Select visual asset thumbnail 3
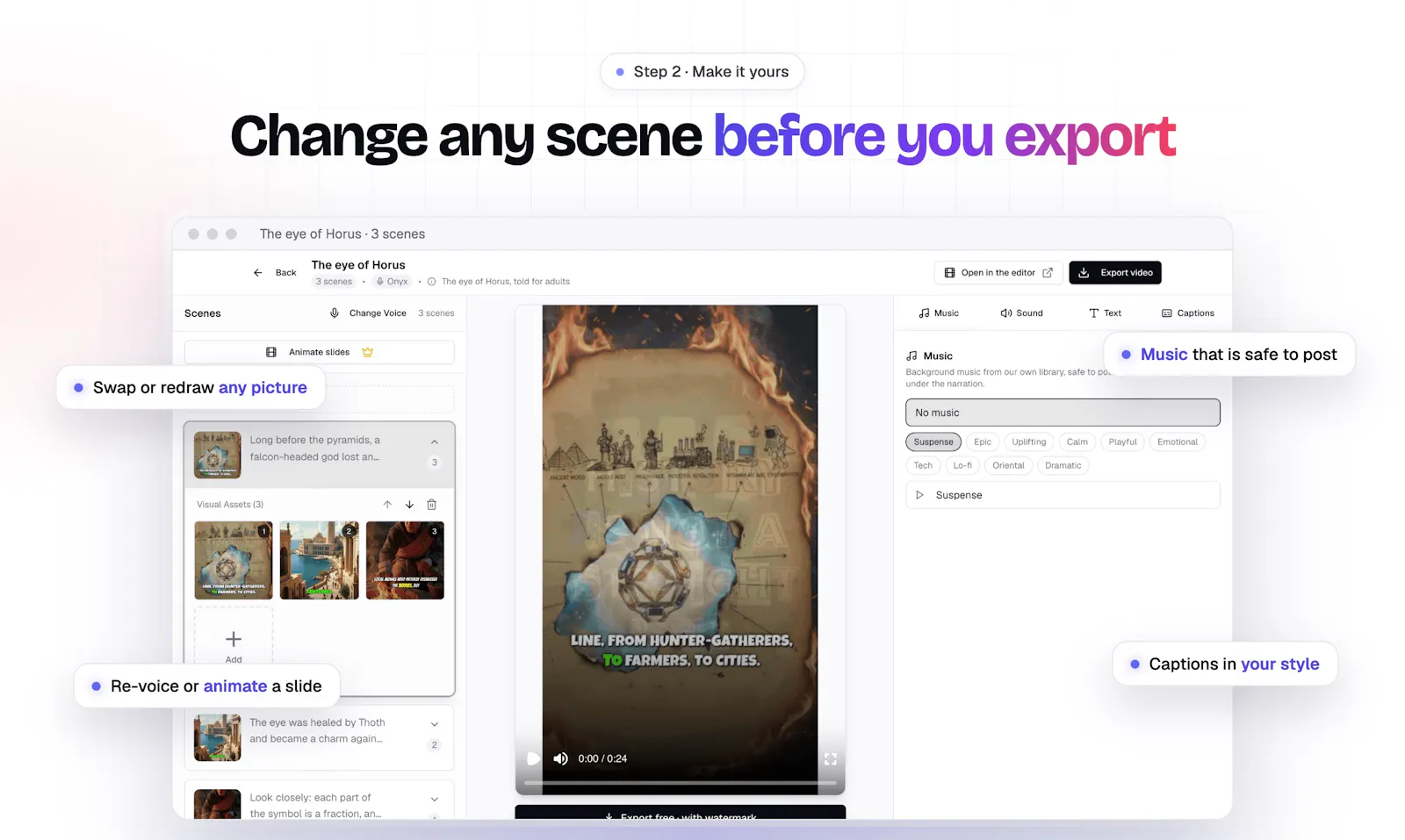1405x840 pixels. [405, 560]
